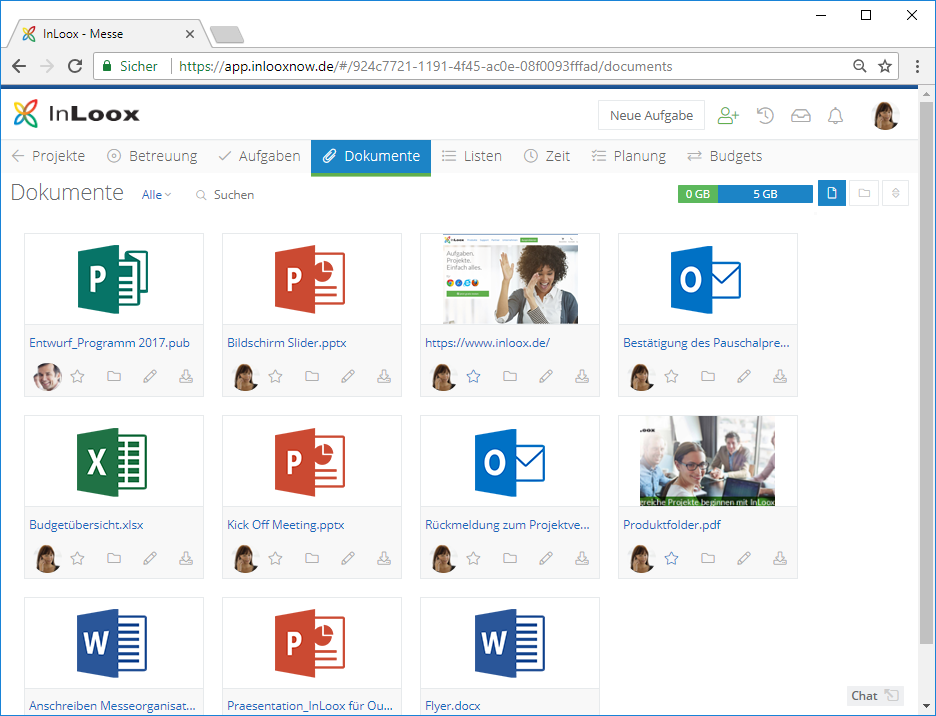Screen dimensions: 936x716
Task: Download the Budgetübersicht.xlsx file
Action: click(186, 558)
